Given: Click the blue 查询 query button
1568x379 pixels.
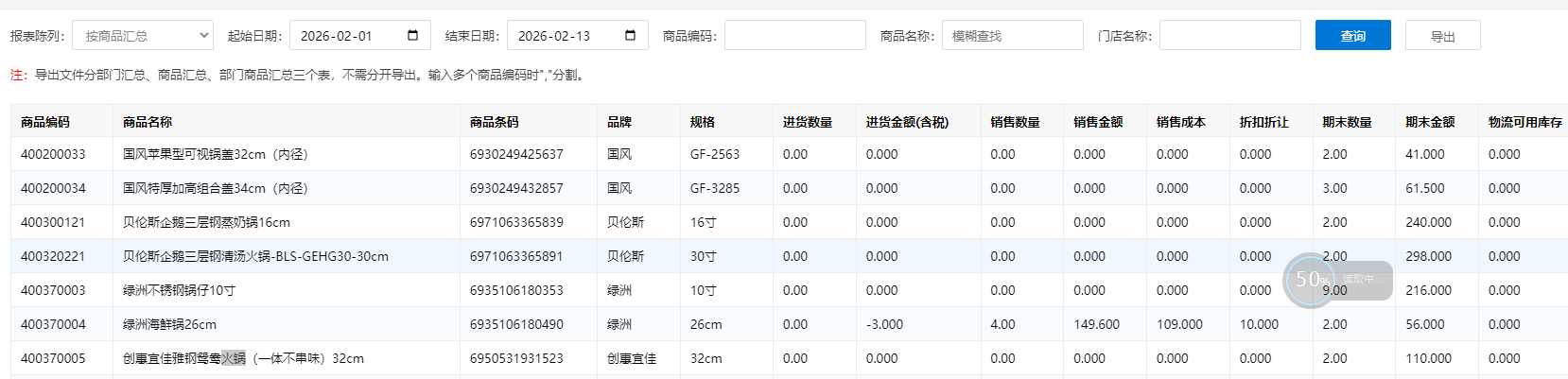Looking at the screenshot, I should coord(1352,36).
